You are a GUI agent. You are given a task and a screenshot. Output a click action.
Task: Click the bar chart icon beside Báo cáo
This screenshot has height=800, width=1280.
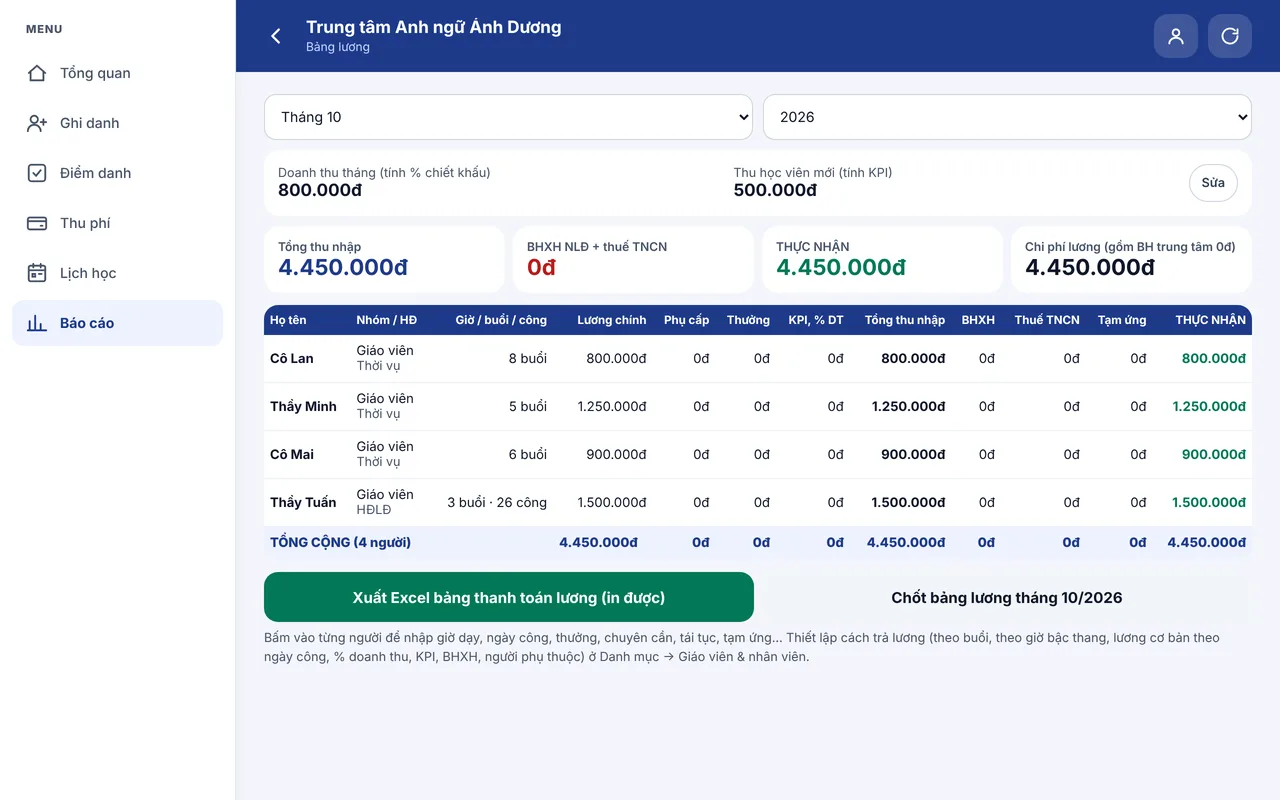coord(37,323)
